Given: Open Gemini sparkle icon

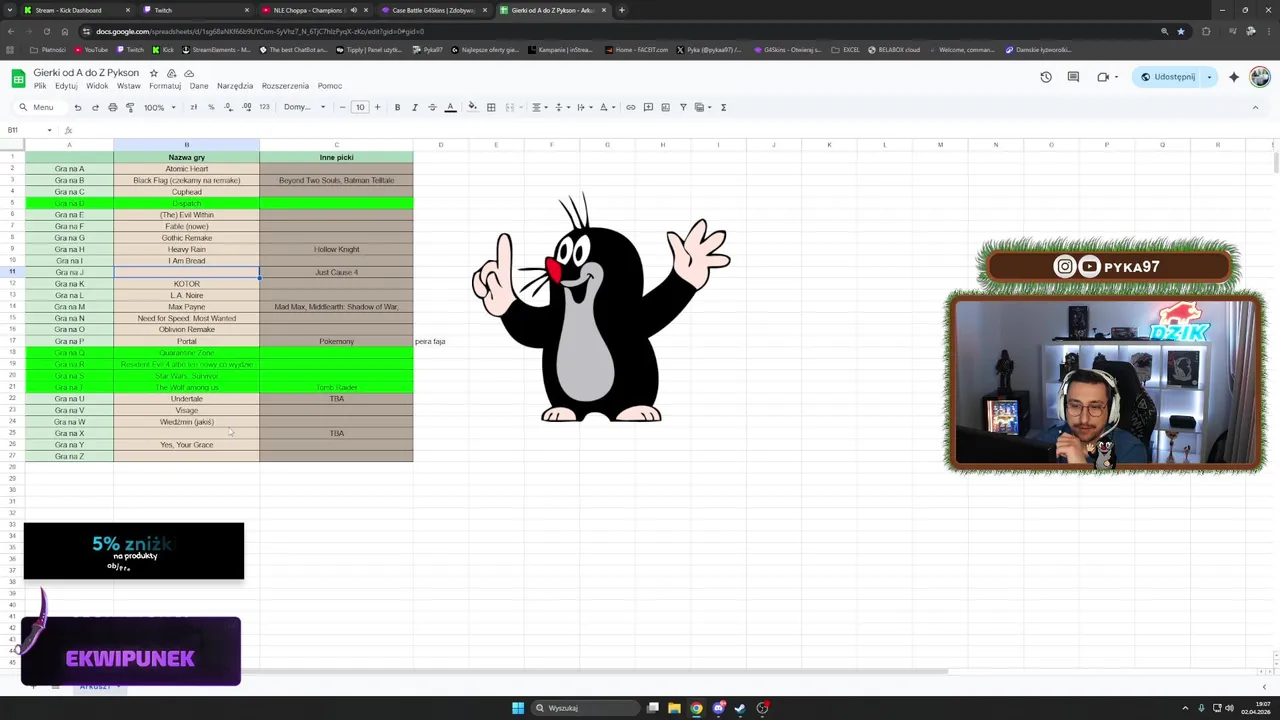Looking at the screenshot, I should 1234,77.
